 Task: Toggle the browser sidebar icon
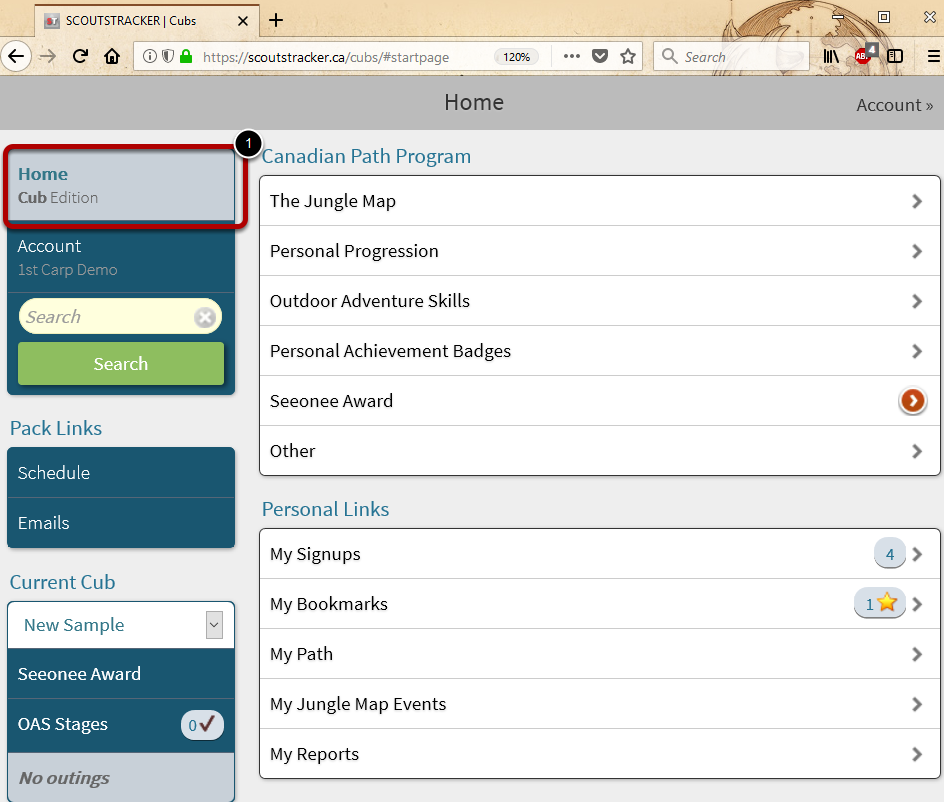point(895,57)
